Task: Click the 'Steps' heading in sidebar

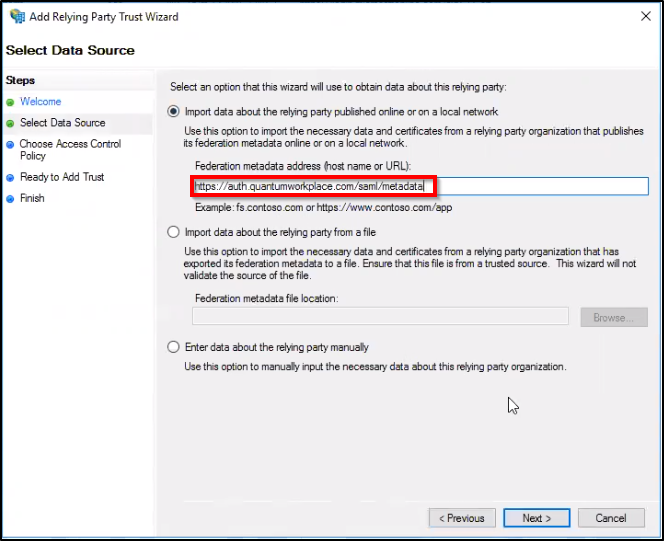Action: tap(20, 80)
